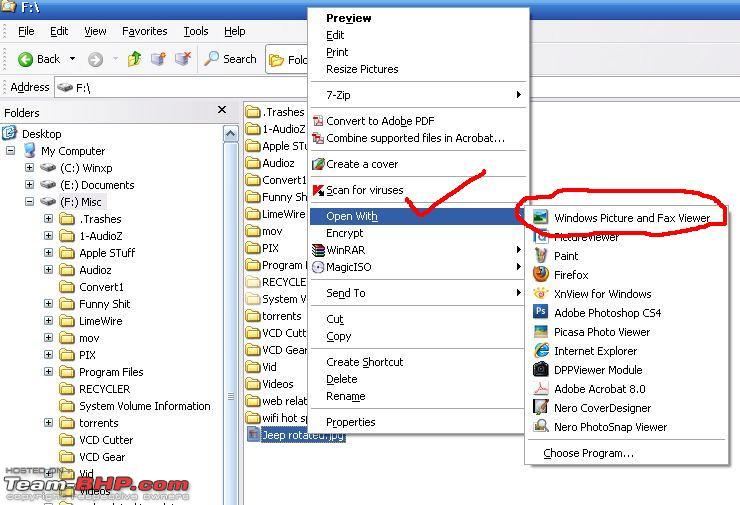Open the Send To submenu
Viewport: 740px width, 505px height.
[x=418, y=293]
